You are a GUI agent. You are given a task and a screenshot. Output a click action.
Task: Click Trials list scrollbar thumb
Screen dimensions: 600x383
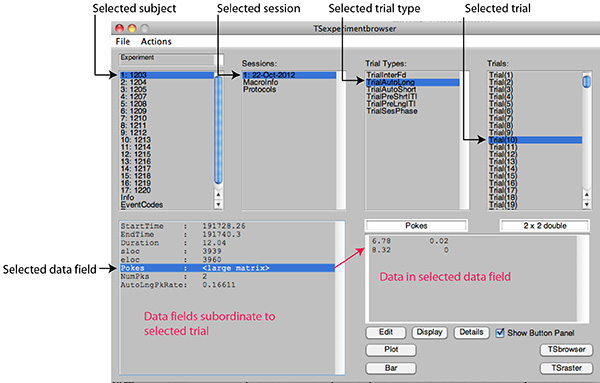(587, 81)
